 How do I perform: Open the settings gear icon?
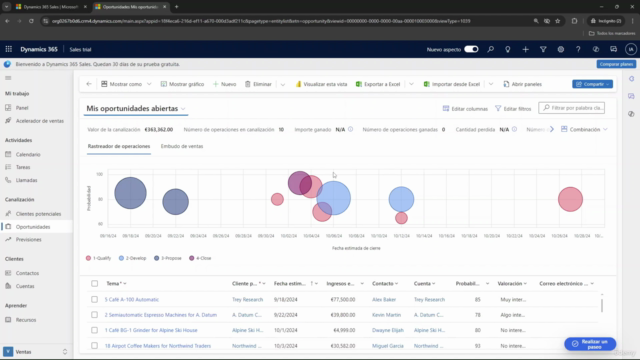[x=561, y=49]
